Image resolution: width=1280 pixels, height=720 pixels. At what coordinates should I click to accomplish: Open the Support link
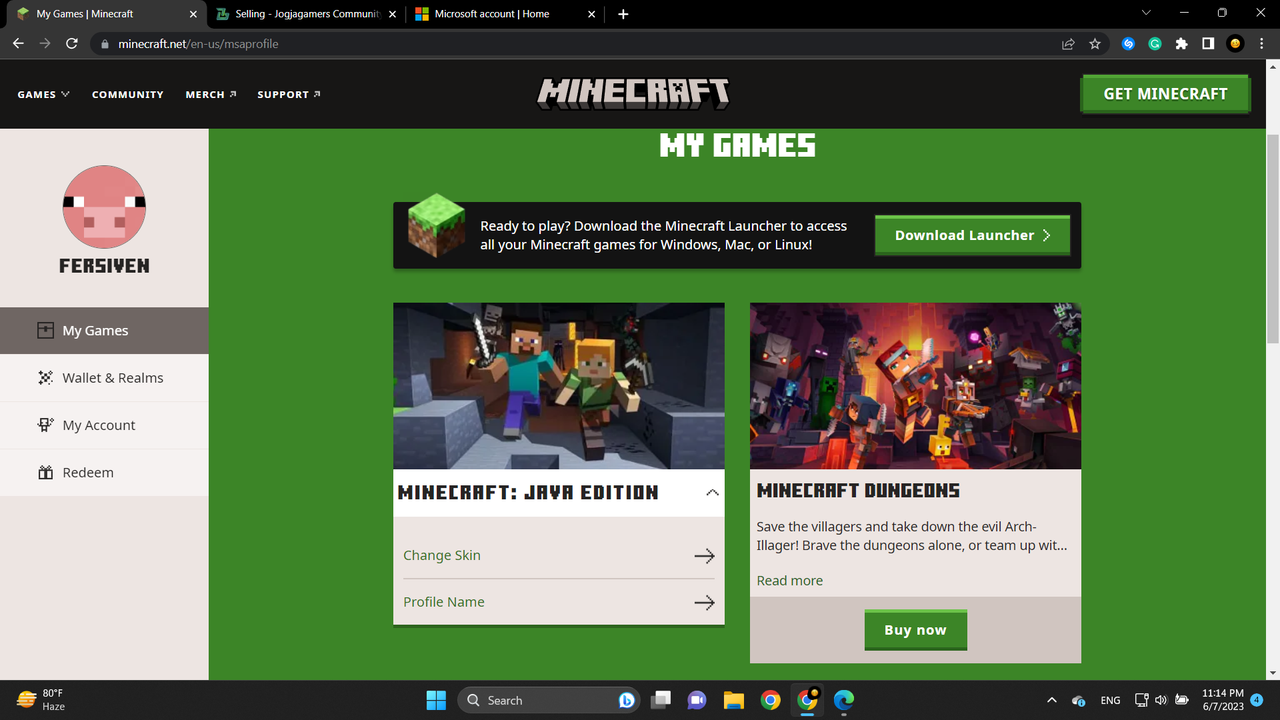click(x=289, y=94)
